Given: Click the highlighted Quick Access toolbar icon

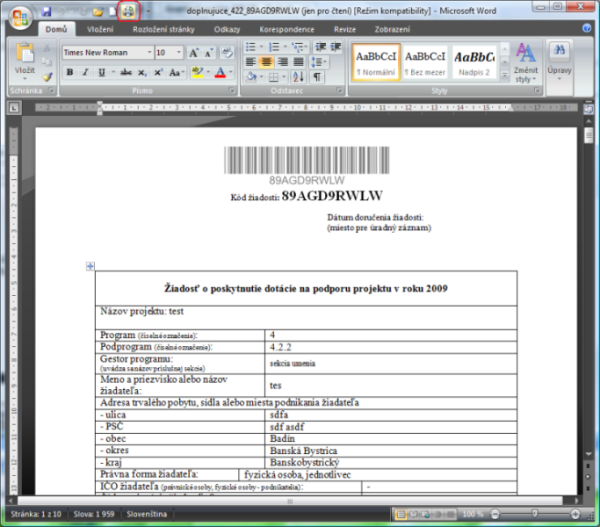Looking at the screenshot, I should tap(127, 11).
